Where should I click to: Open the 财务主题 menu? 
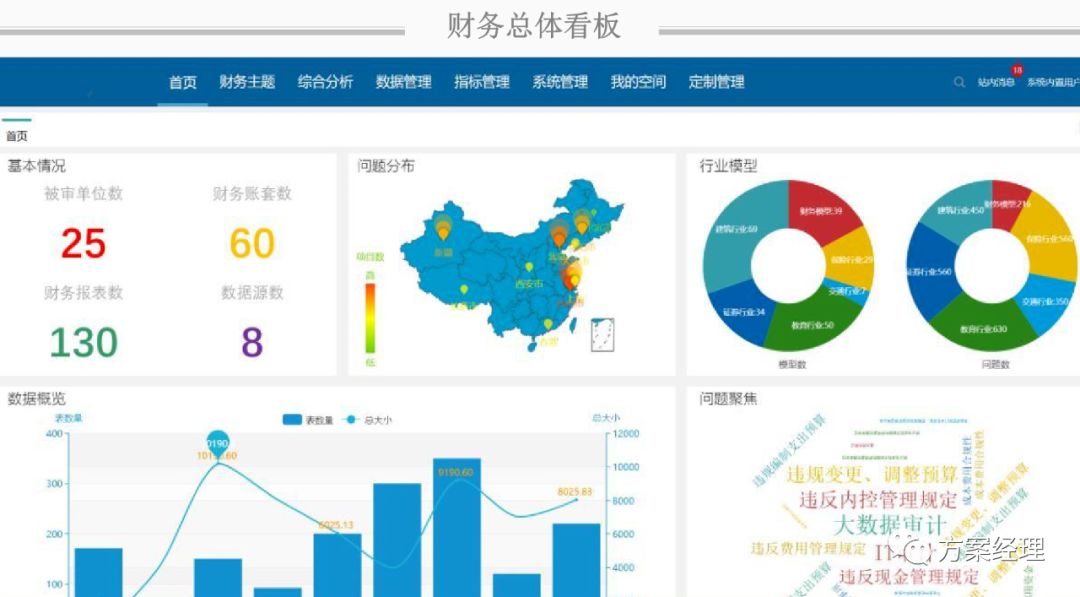point(247,82)
